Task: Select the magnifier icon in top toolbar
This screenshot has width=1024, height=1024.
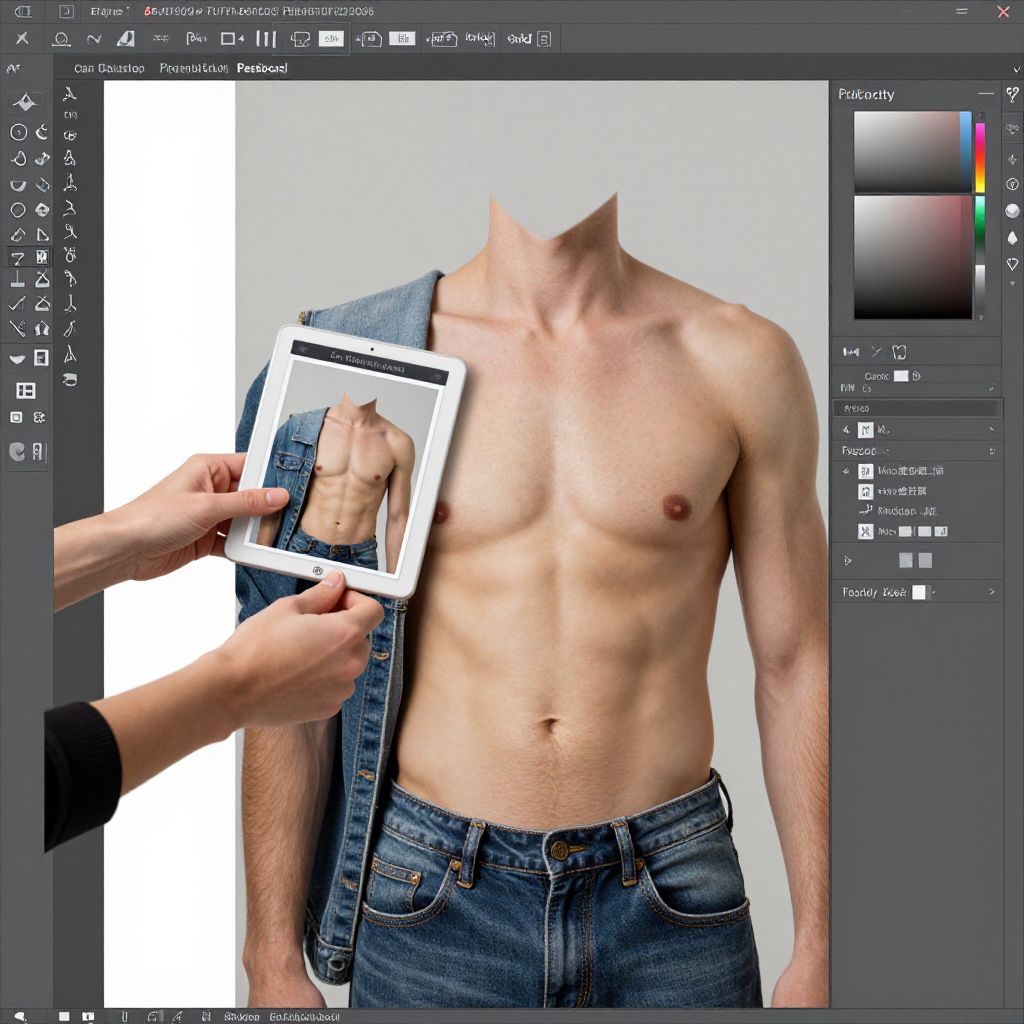Action: (61, 39)
